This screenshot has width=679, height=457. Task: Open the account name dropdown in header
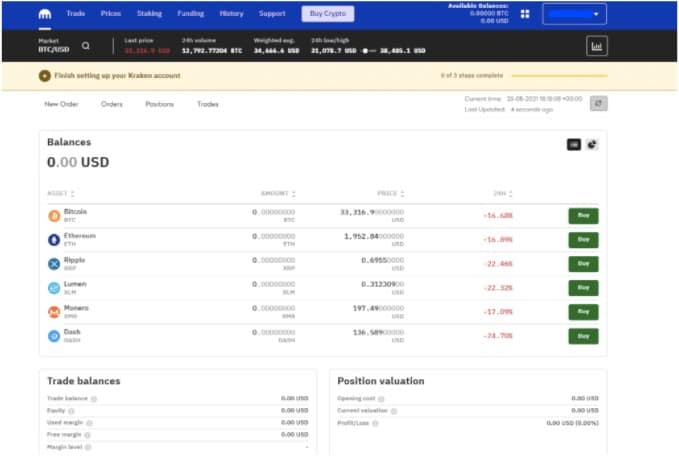click(x=574, y=14)
